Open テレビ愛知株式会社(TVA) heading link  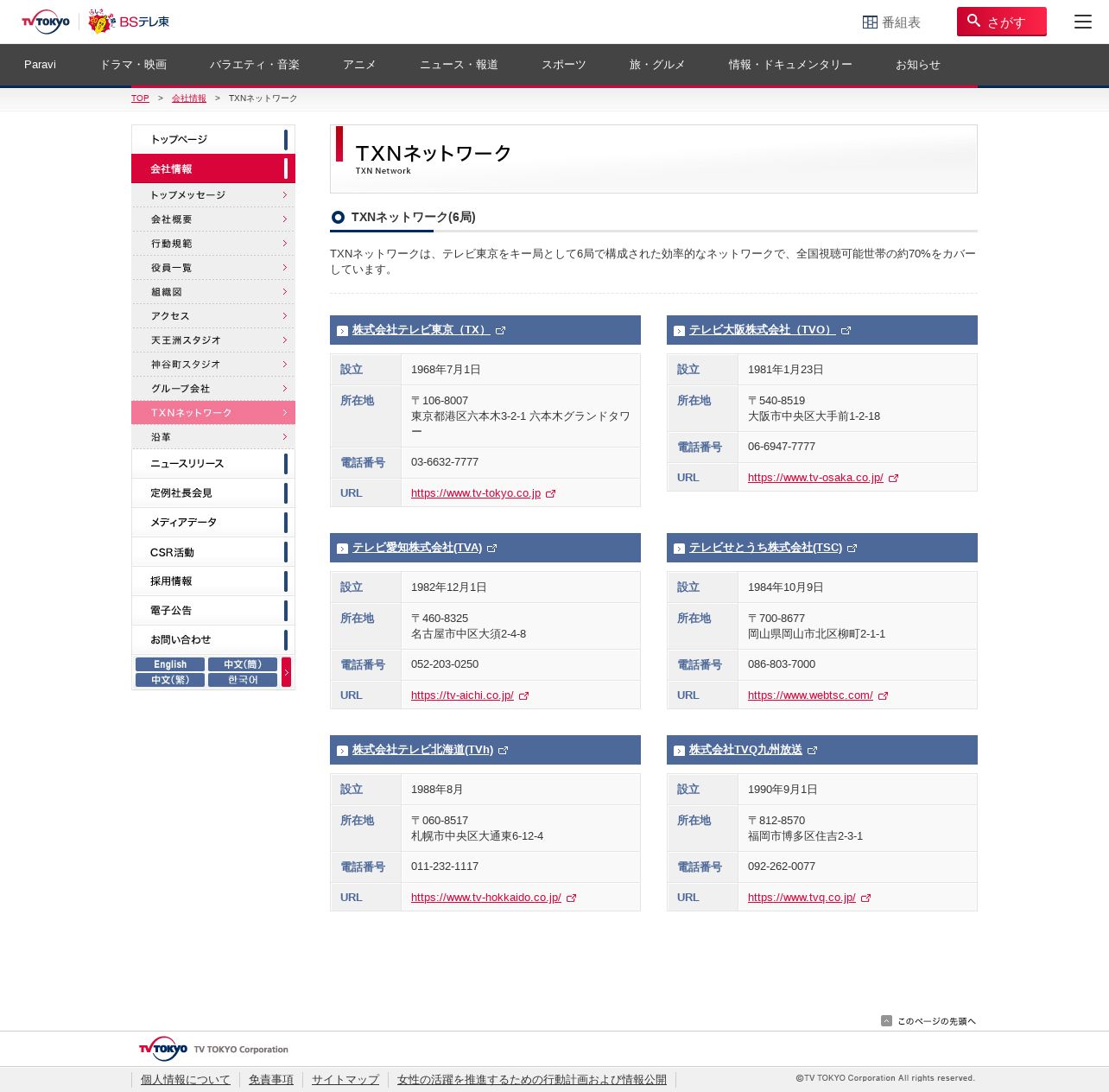point(417,548)
